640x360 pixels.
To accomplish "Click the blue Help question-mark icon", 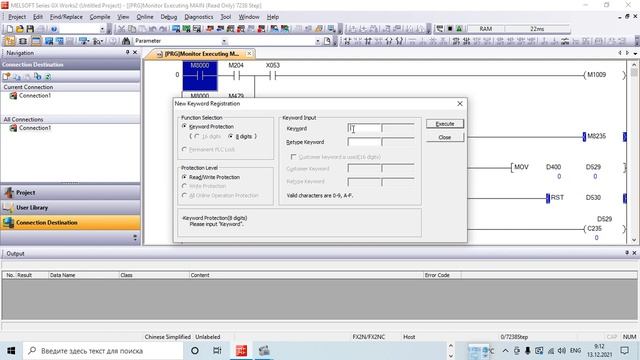I will tap(54, 29).
